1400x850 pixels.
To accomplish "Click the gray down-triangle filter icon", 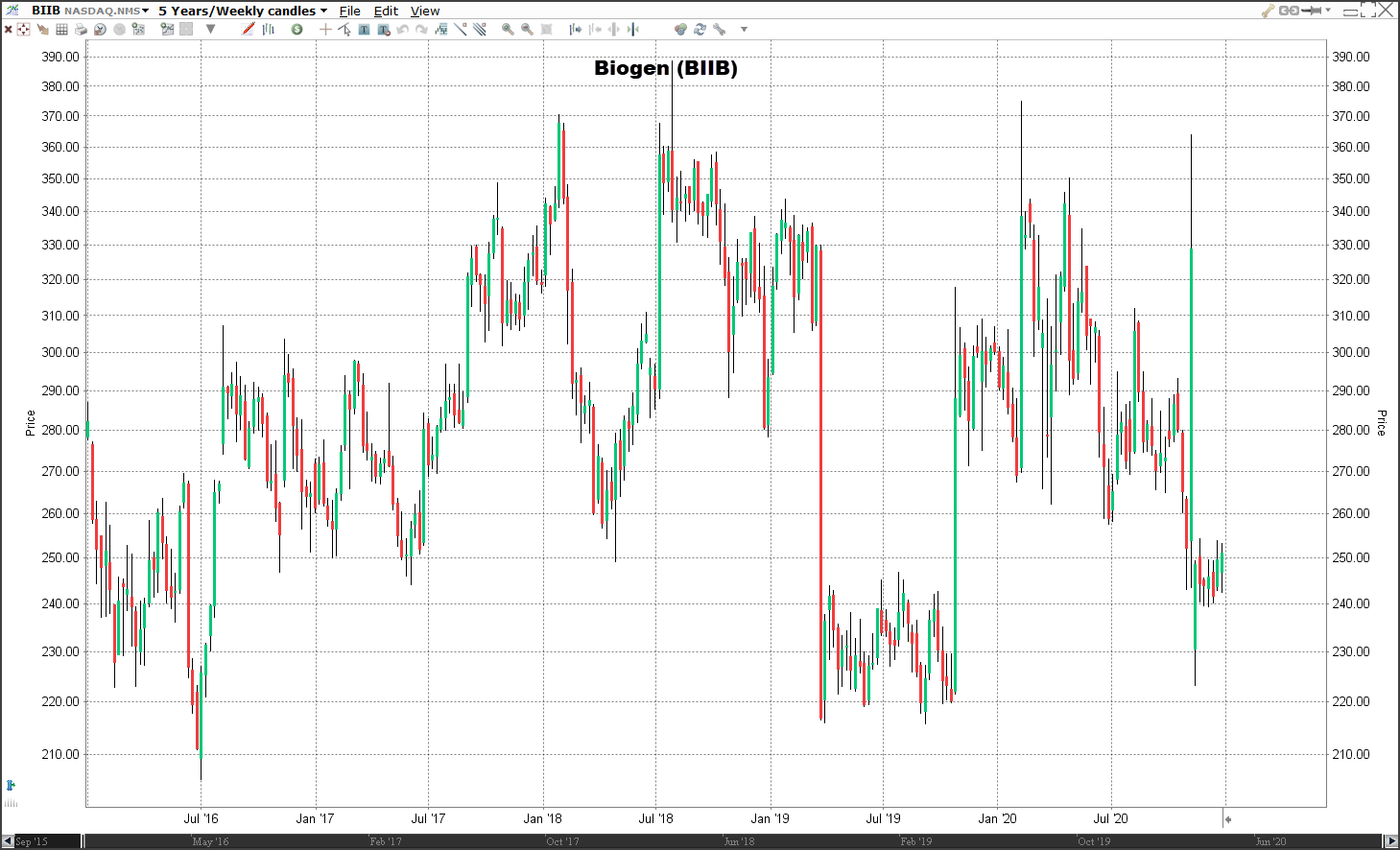I will pos(210,29).
